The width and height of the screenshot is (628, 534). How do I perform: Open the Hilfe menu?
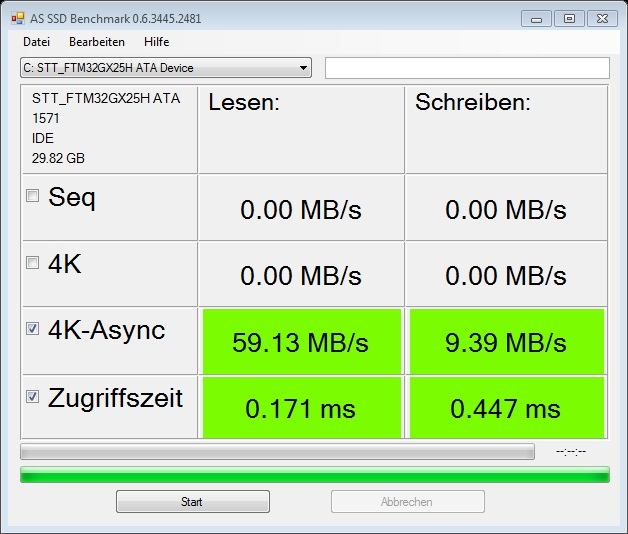pos(157,42)
